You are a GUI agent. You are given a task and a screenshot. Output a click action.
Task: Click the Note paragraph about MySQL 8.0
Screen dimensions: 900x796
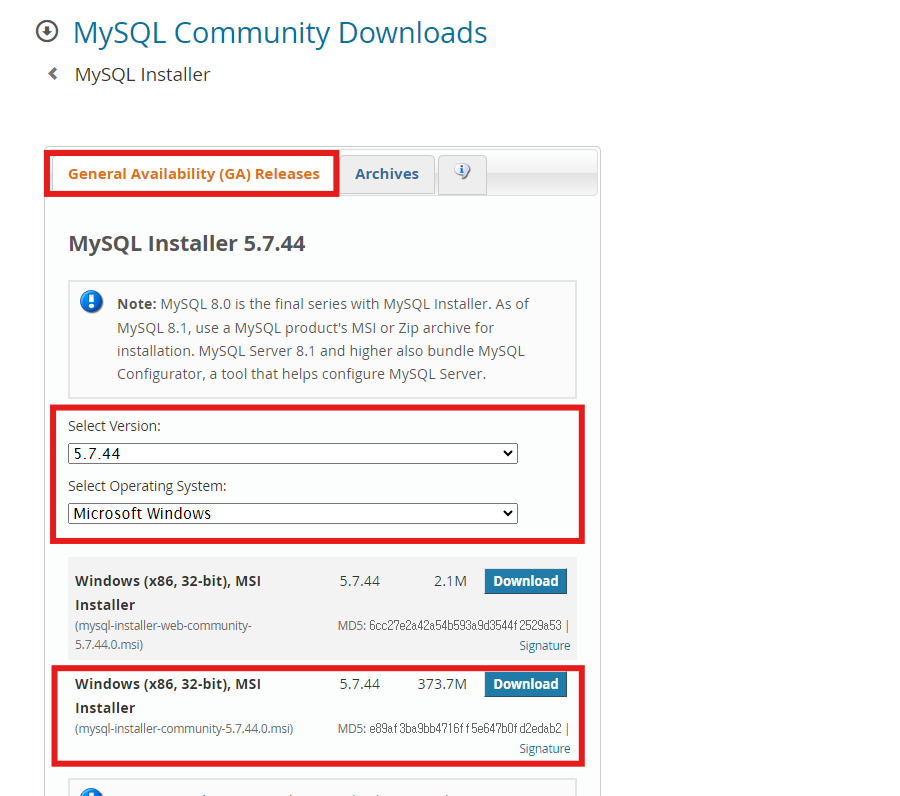323,339
